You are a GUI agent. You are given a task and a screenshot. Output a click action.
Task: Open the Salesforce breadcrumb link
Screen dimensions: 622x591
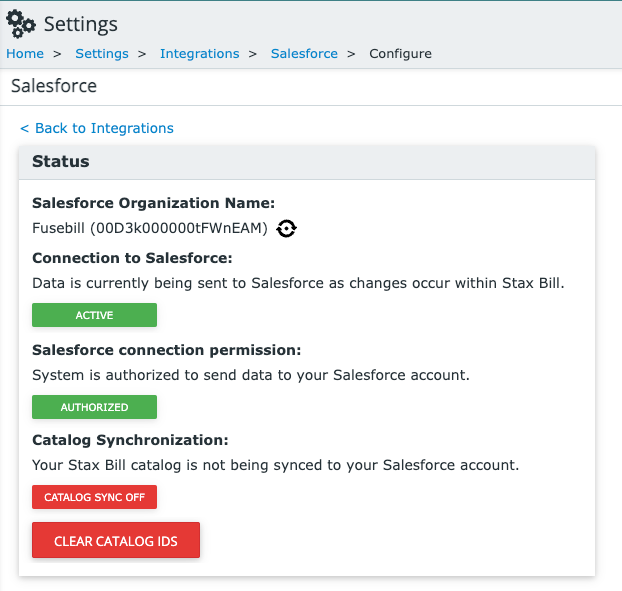click(x=304, y=54)
